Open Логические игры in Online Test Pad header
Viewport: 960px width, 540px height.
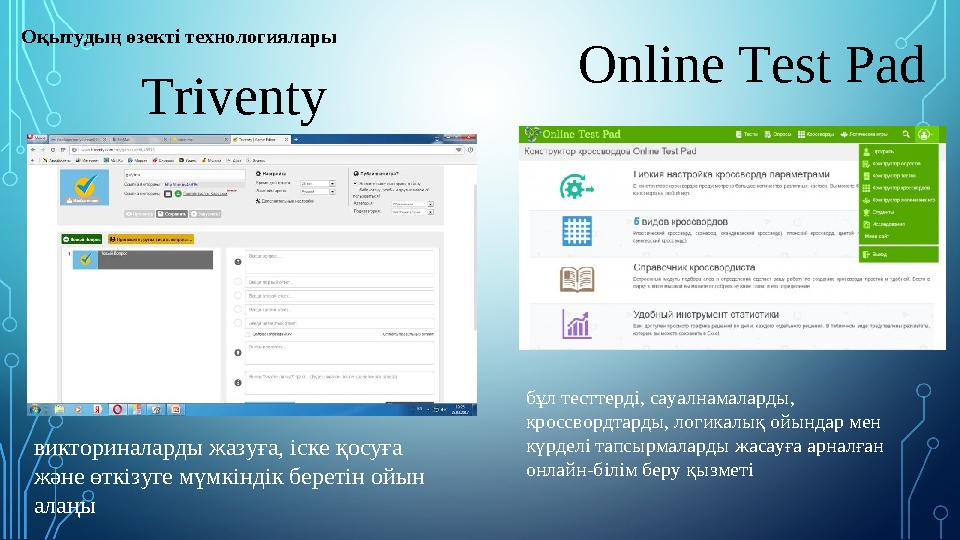click(864, 134)
